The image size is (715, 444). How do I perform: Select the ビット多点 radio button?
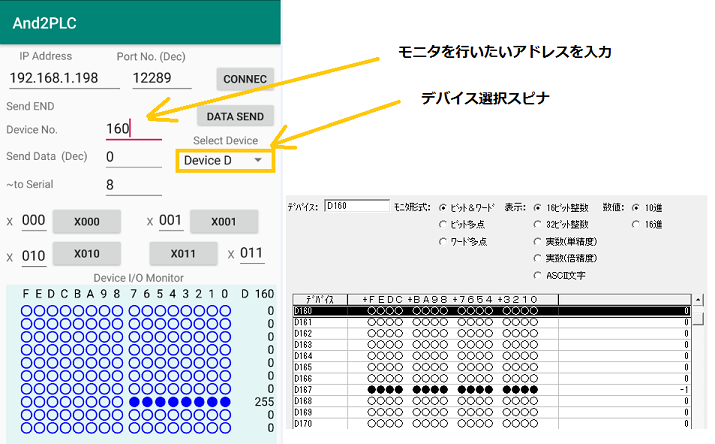pyautogui.click(x=443, y=224)
